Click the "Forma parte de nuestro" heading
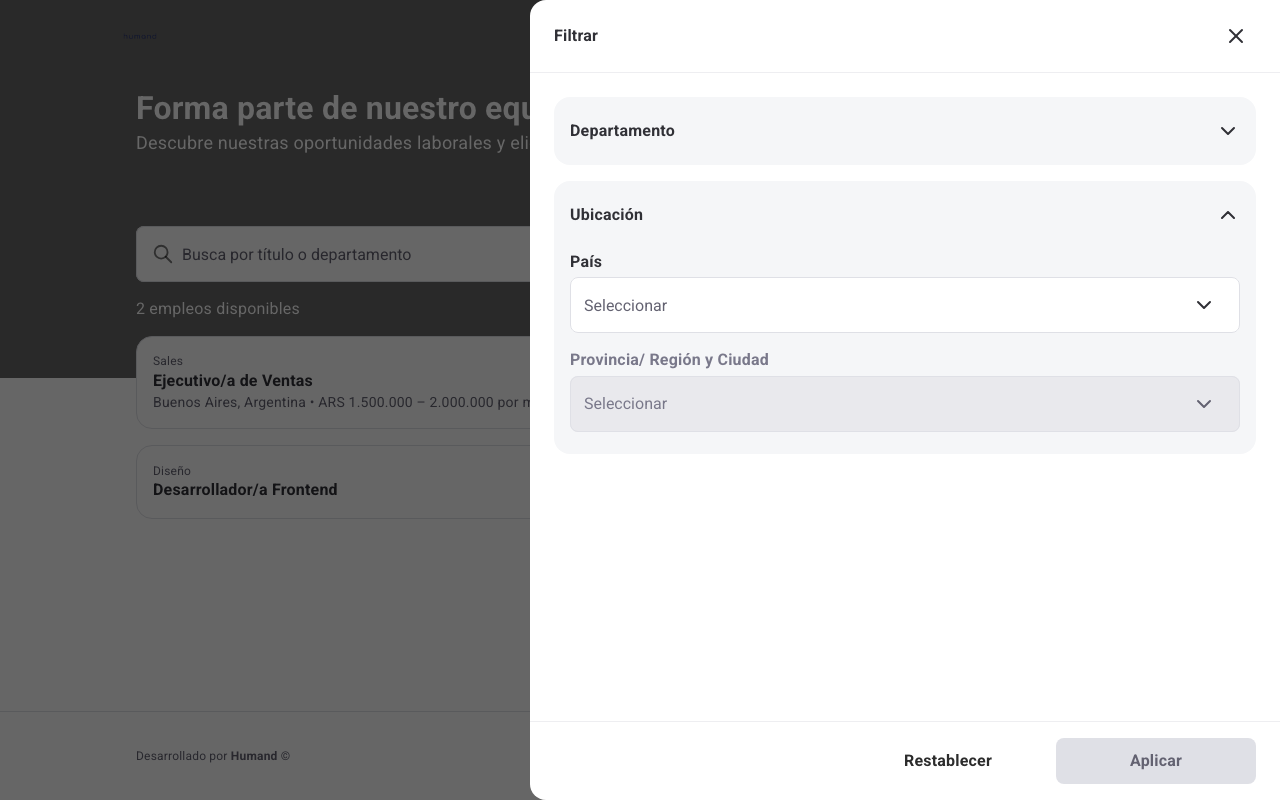1280x800 pixels. [x=333, y=108]
